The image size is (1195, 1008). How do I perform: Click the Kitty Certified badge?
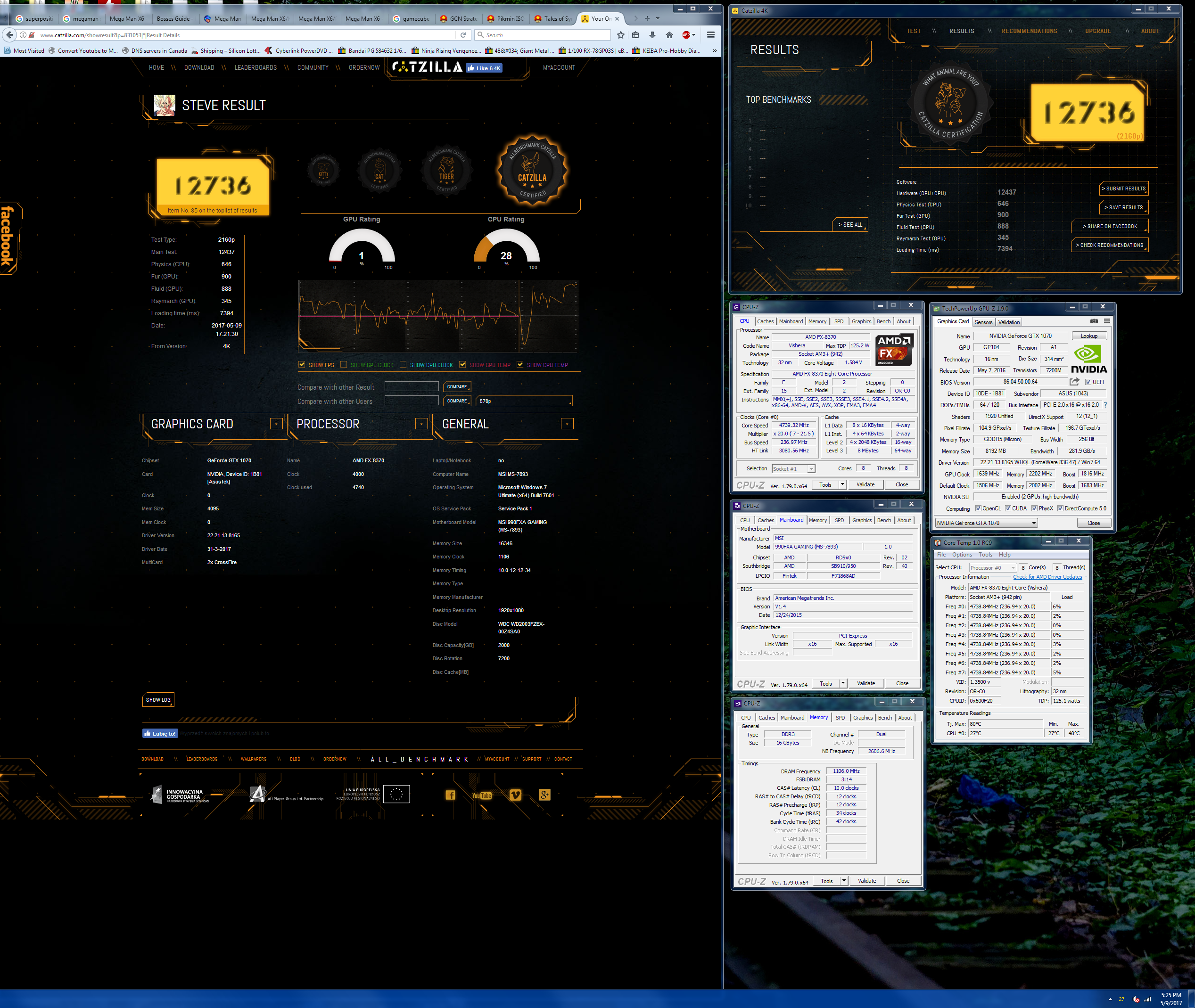[x=323, y=171]
